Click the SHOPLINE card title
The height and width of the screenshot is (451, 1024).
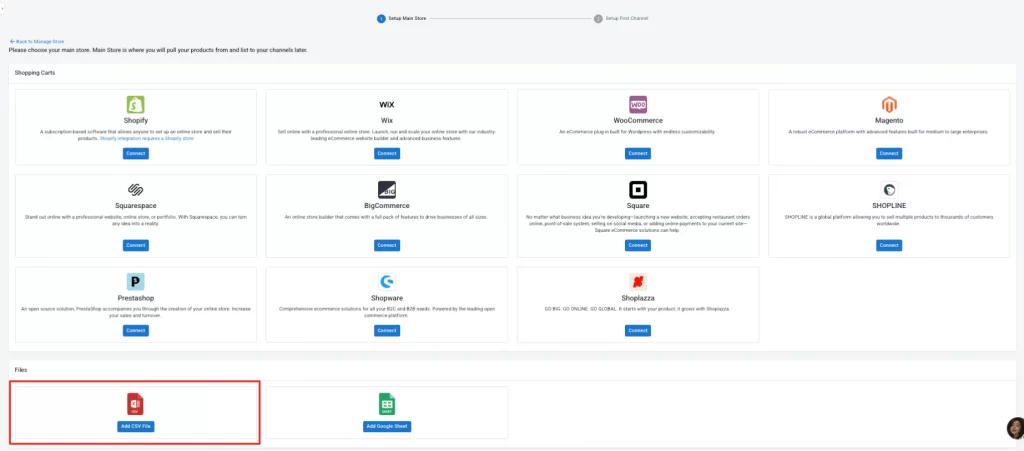(x=889, y=206)
